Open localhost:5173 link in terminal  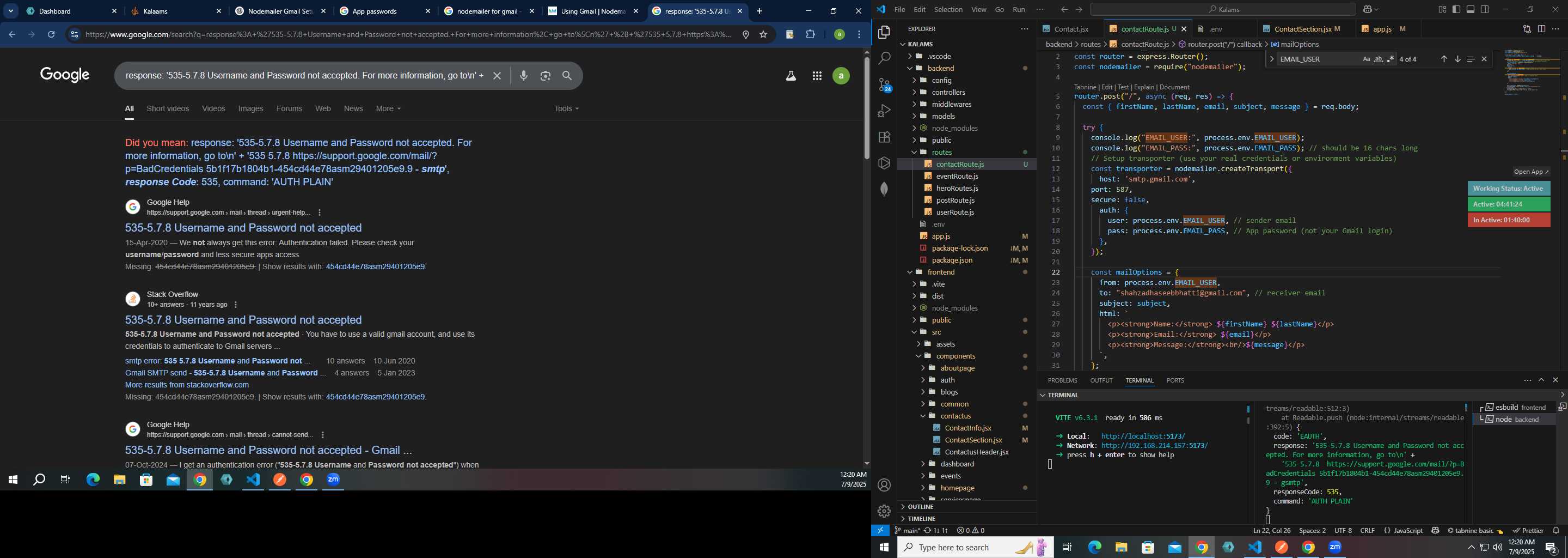[x=1143, y=436]
